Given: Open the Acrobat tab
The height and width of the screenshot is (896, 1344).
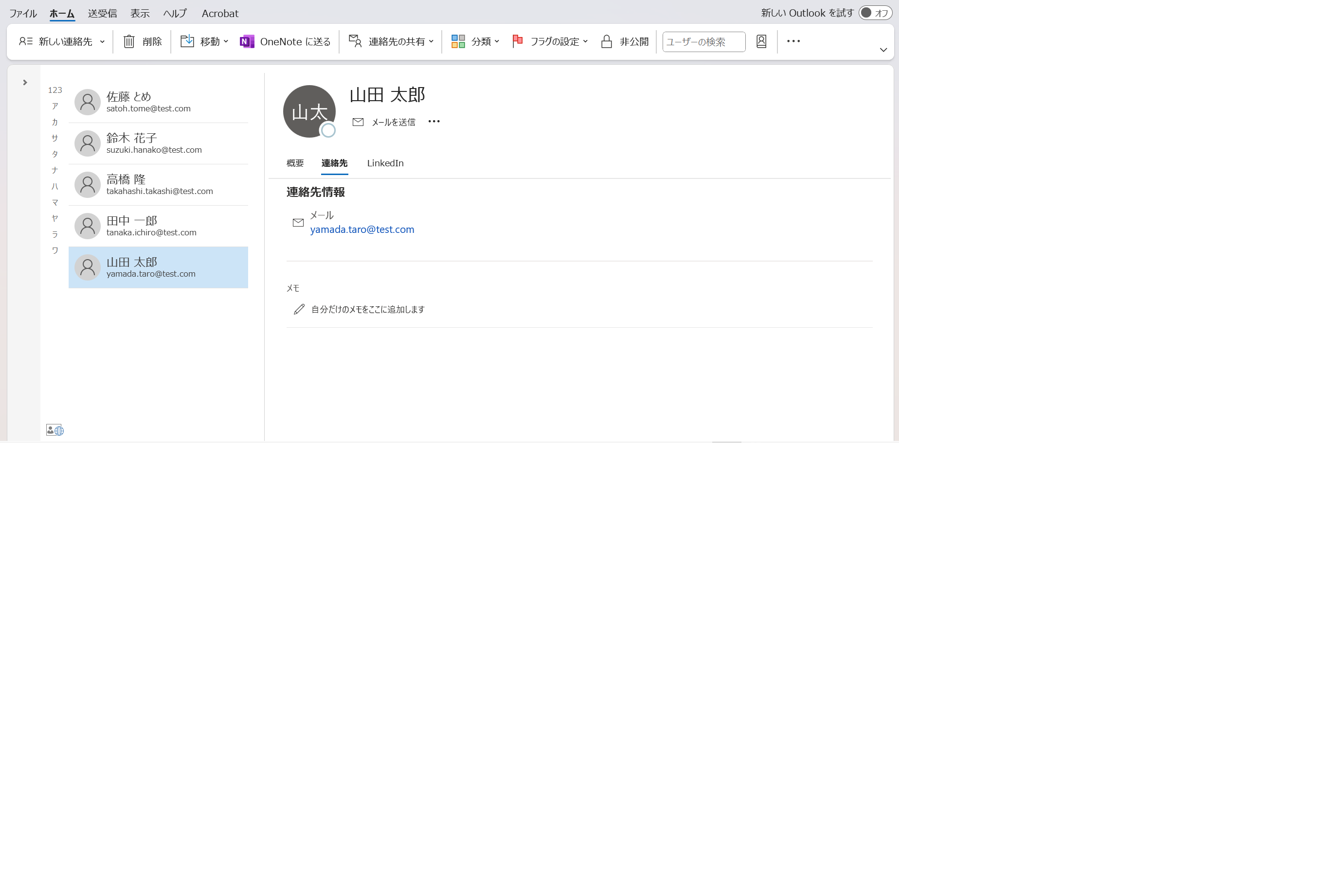Looking at the screenshot, I should coord(220,14).
